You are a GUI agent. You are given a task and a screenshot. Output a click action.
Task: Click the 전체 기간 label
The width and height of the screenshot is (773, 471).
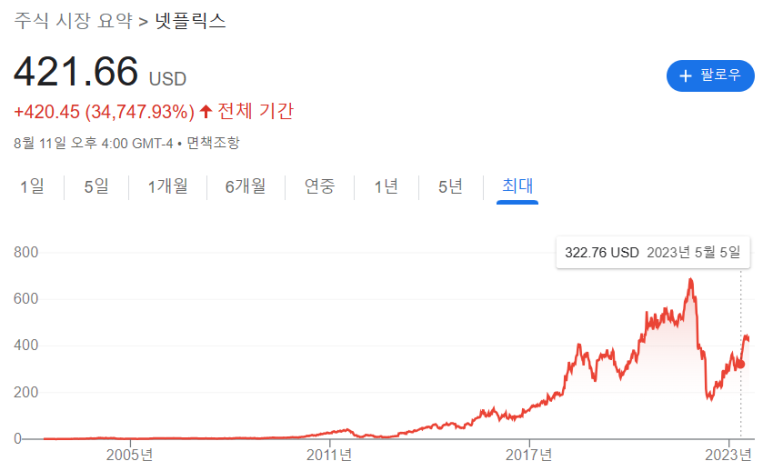(x=256, y=111)
